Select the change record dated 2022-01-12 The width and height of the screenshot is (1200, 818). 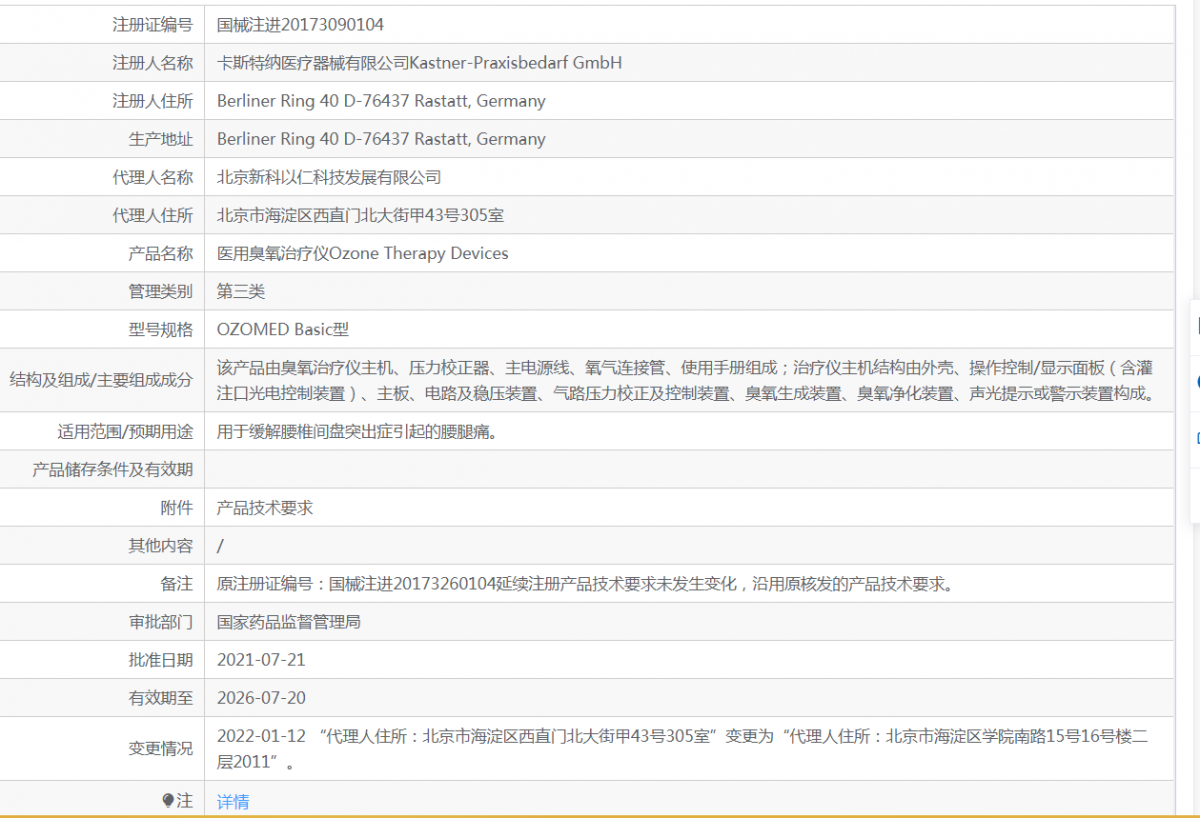click(x=683, y=749)
